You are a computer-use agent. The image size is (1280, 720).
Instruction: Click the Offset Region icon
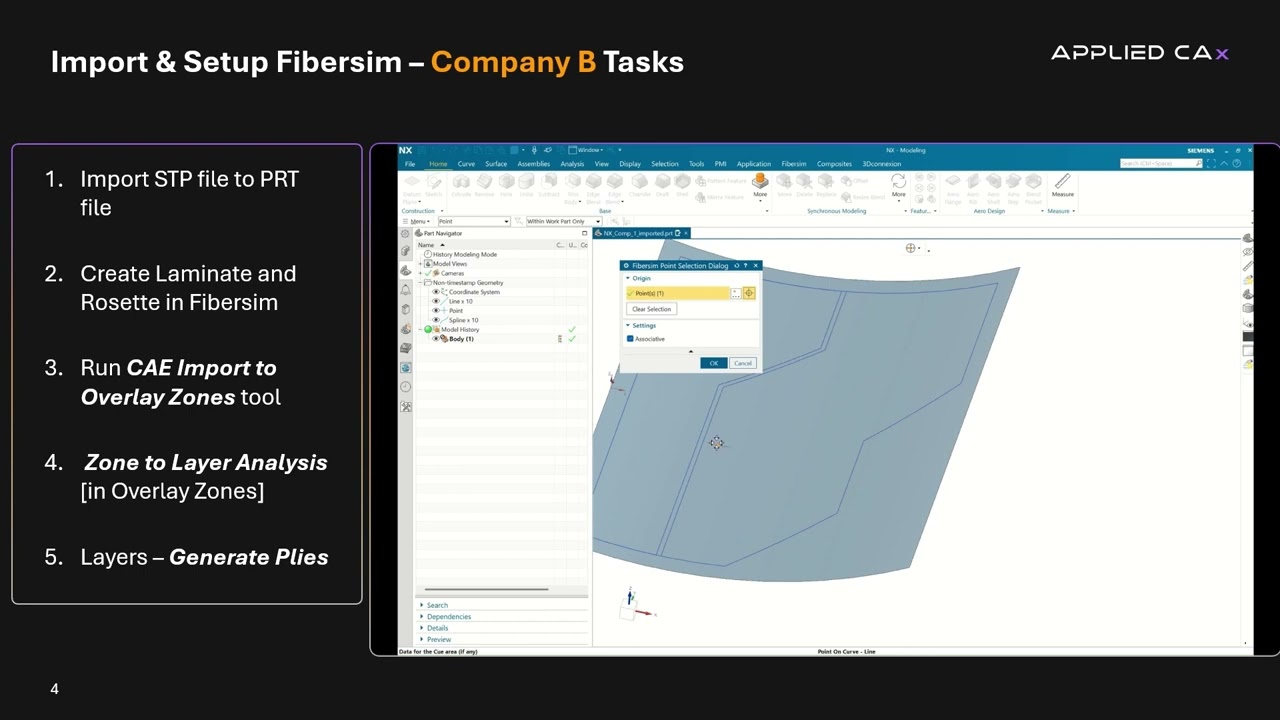tap(846, 181)
